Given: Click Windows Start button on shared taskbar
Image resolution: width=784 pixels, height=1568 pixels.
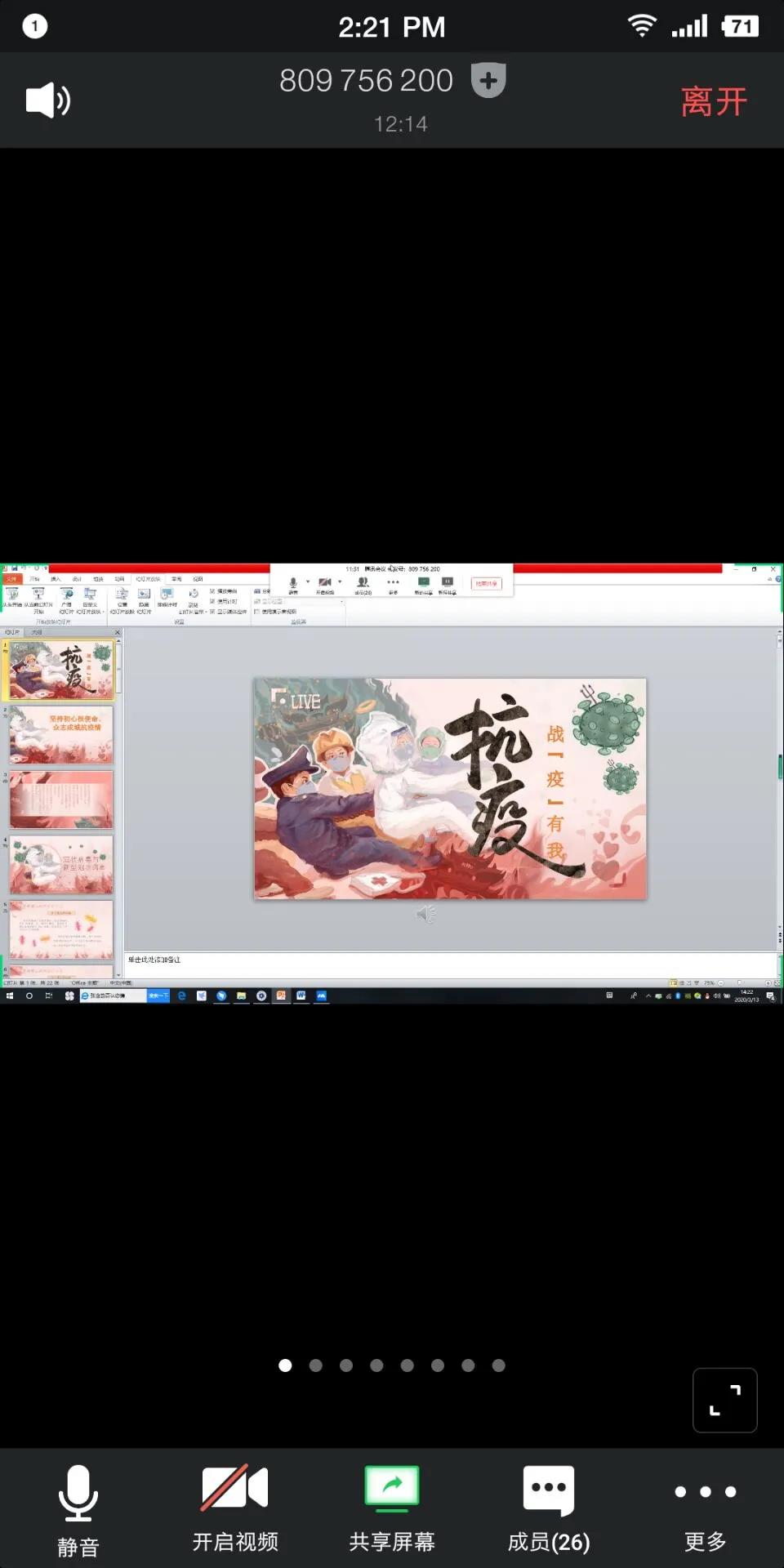Looking at the screenshot, I should [x=9, y=996].
